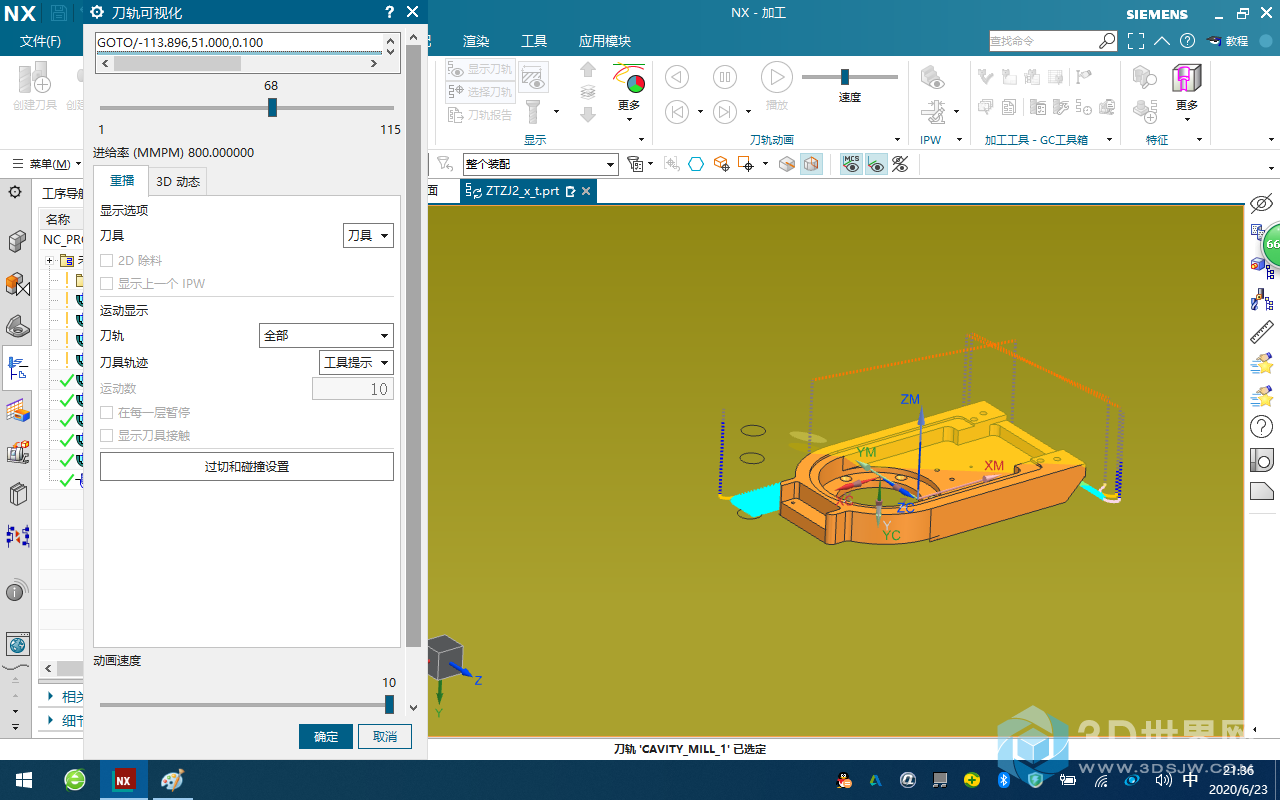This screenshot has width=1280, height=800.
Task: Click the show IPW eye icon
Action: (x=932, y=77)
